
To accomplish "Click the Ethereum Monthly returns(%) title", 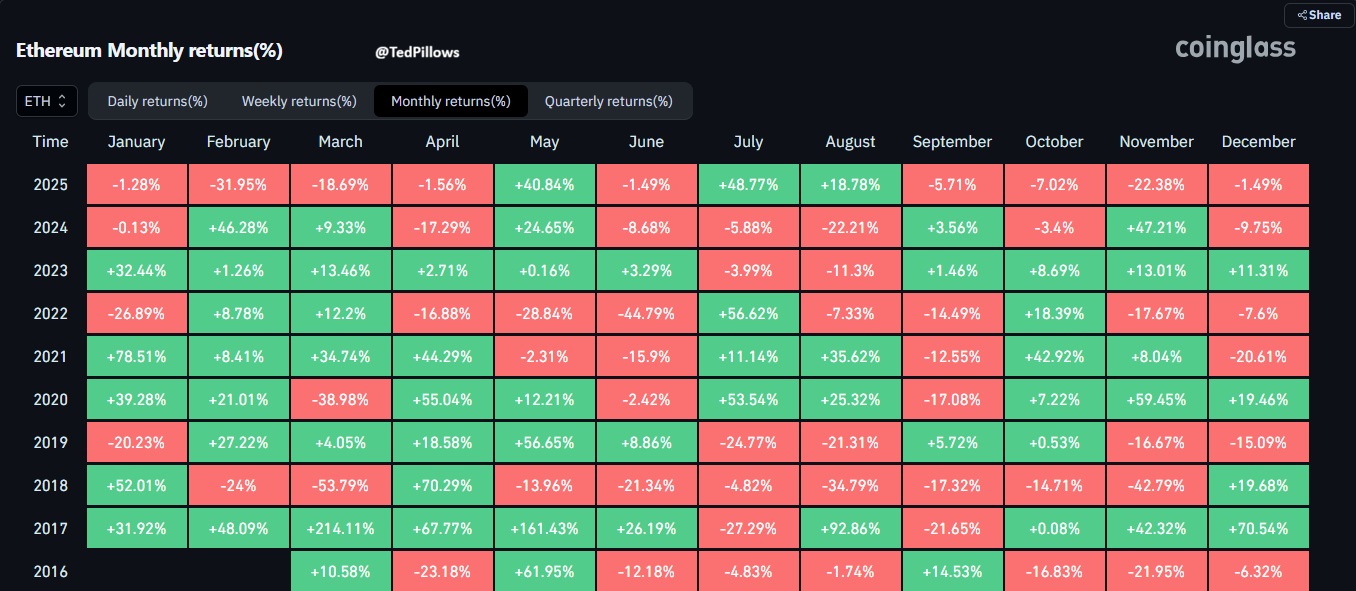I will click(x=149, y=52).
